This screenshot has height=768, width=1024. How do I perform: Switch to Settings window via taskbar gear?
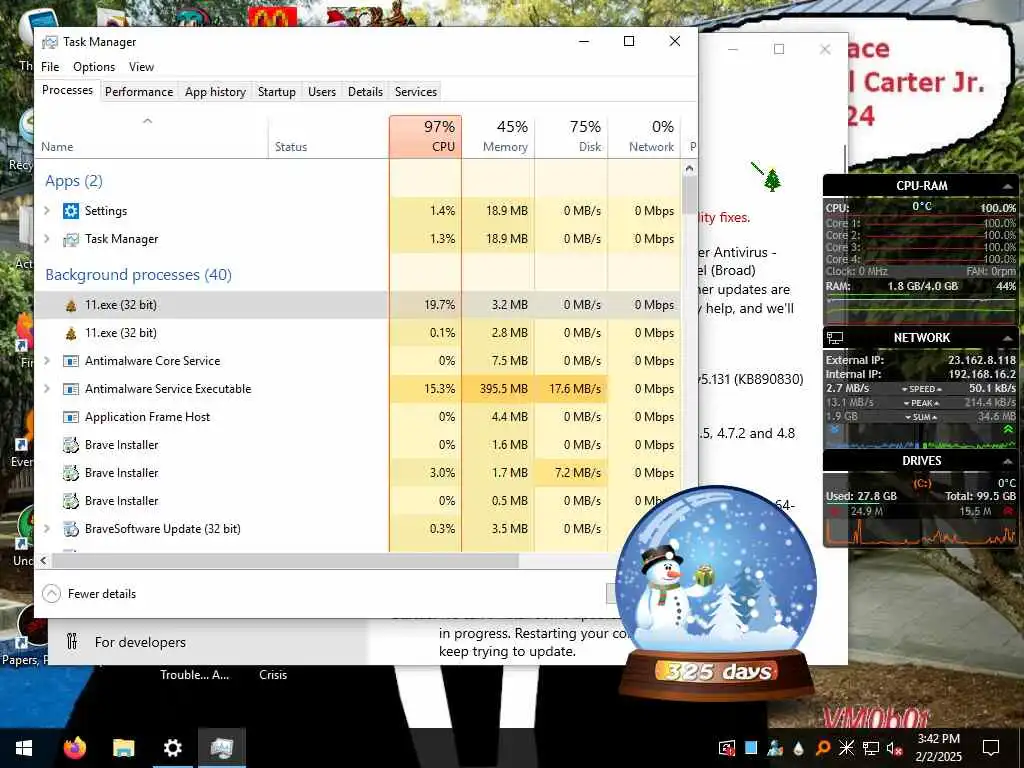(172, 748)
